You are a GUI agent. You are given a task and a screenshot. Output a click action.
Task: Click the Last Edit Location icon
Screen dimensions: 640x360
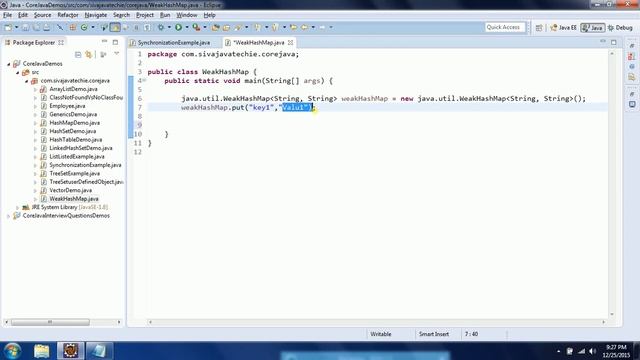point(293,27)
